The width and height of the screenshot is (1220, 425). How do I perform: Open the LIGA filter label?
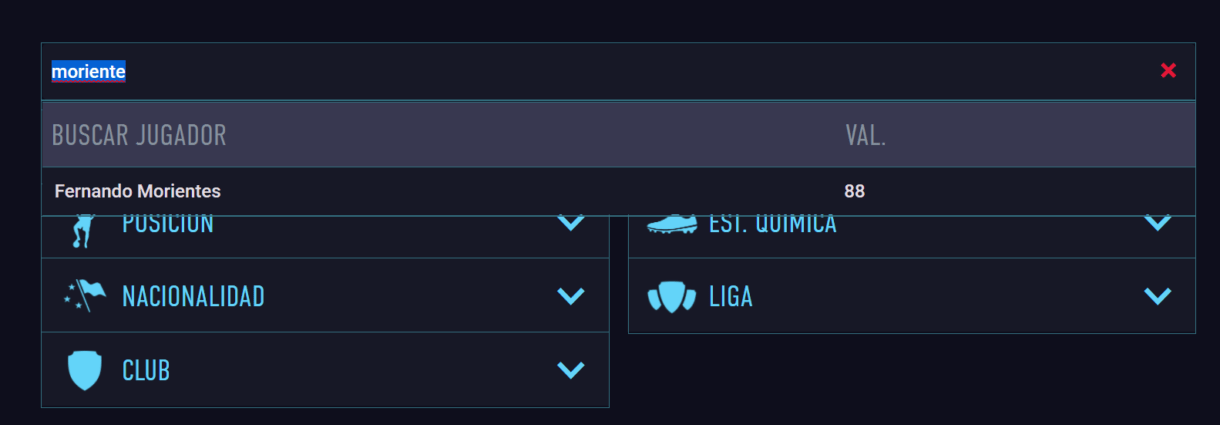(x=731, y=296)
